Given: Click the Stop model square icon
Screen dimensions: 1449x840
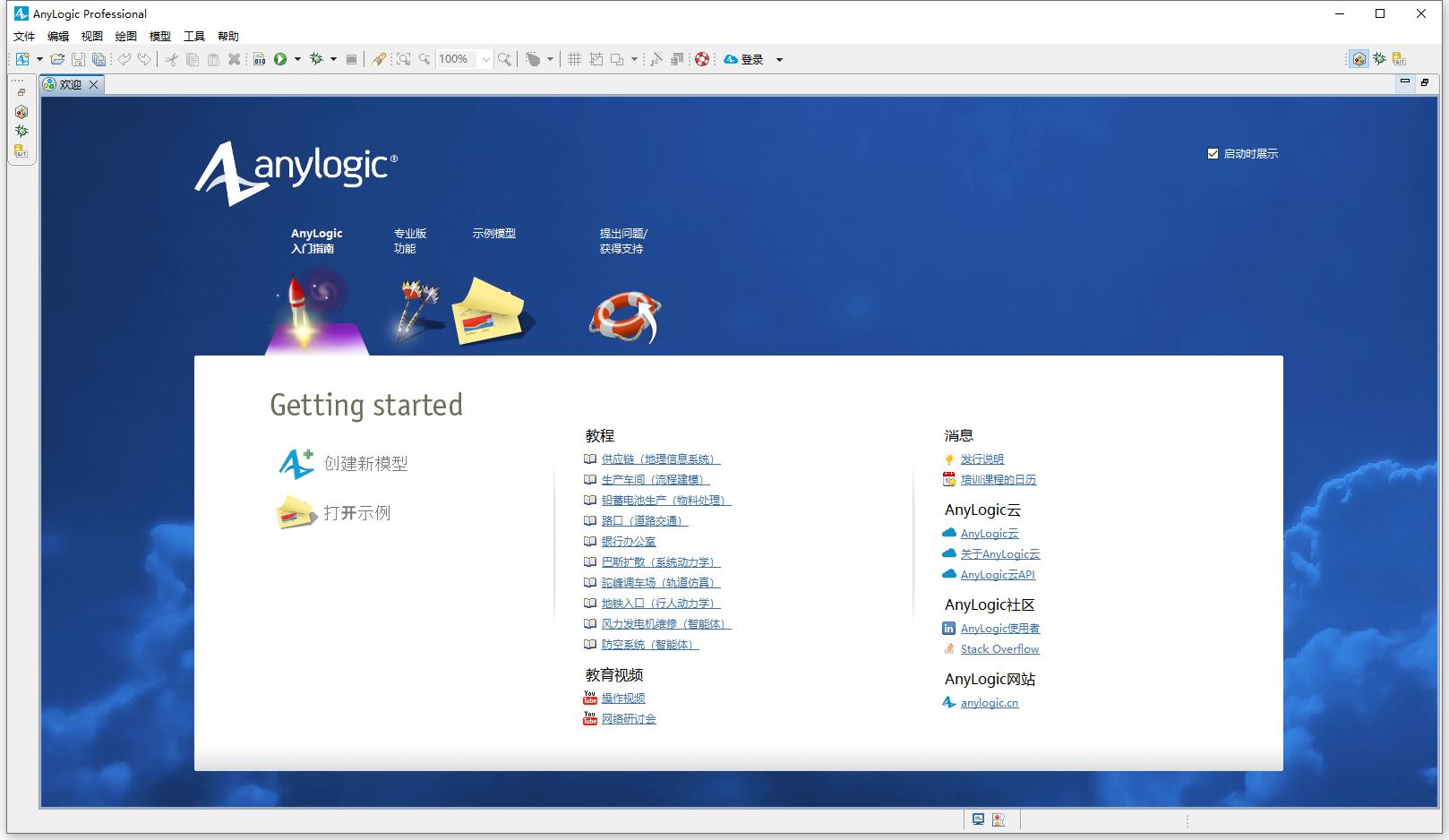Looking at the screenshot, I should coord(352,59).
